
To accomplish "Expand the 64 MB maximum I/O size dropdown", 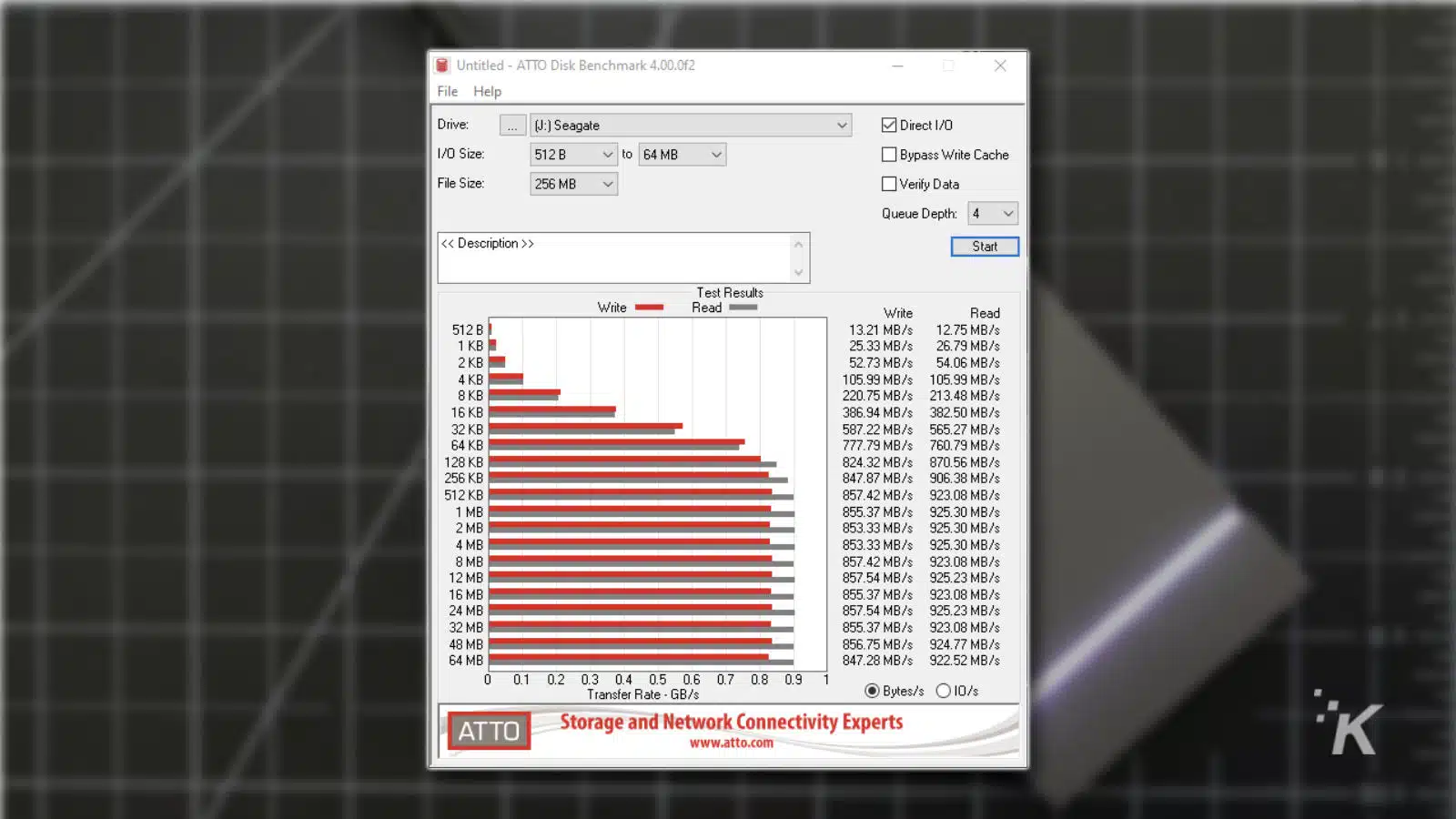I will click(716, 155).
